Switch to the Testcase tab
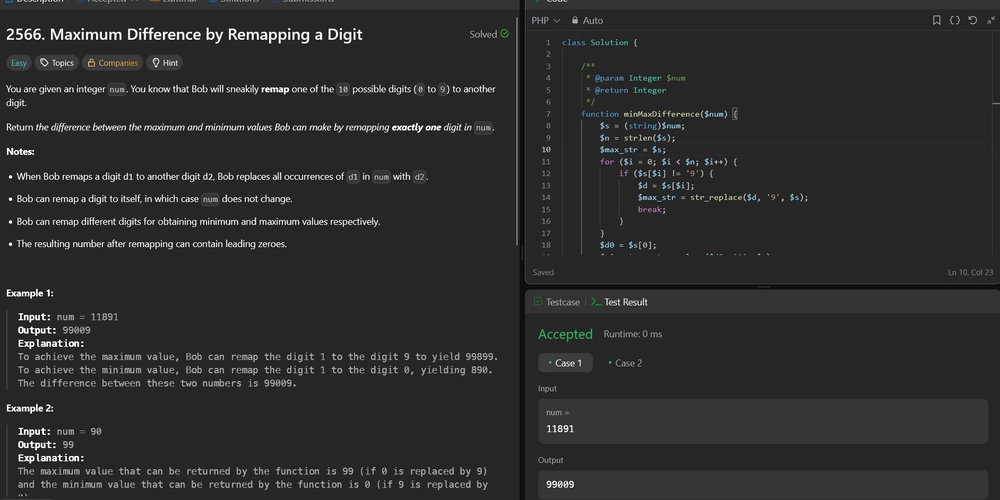The image size is (1000, 500). coord(556,302)
